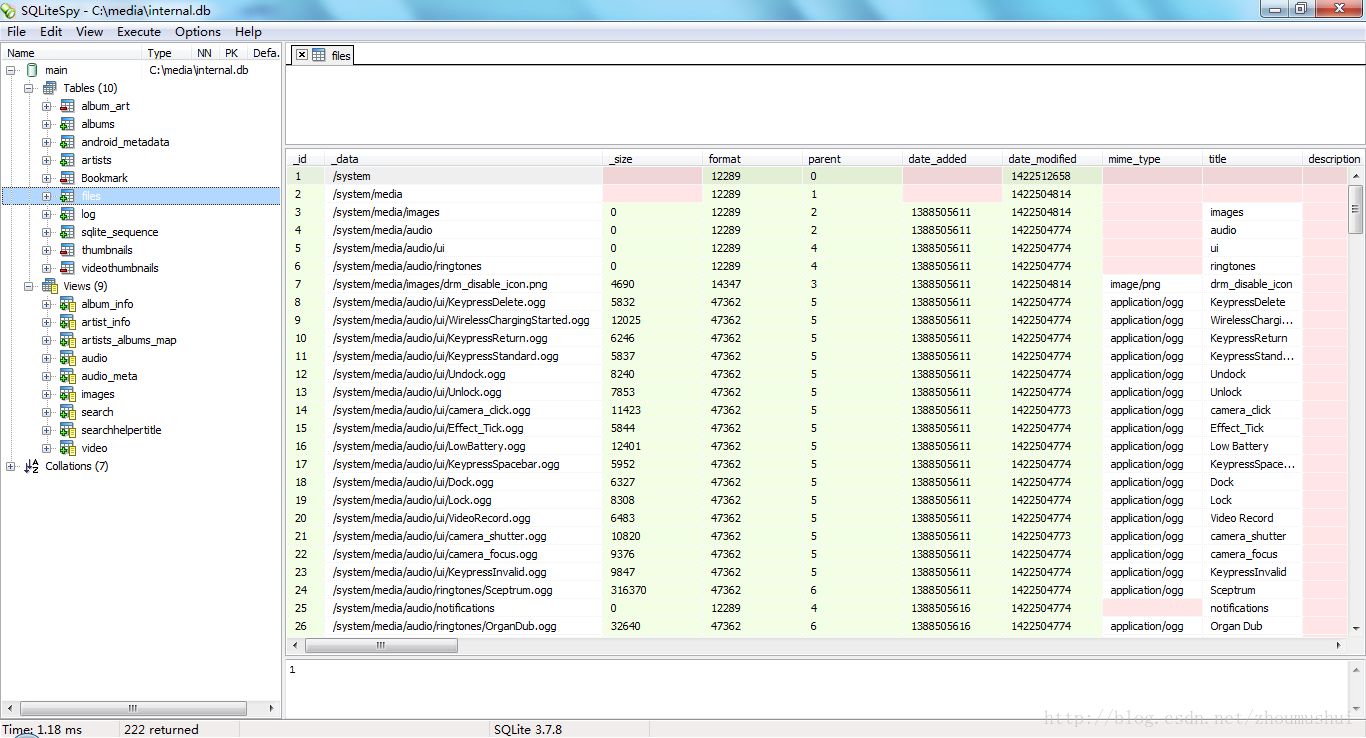Click the artist_info view icon
Image resolution: width=1366 pixels, height=738 pixels.
click(x=67, y=322)
